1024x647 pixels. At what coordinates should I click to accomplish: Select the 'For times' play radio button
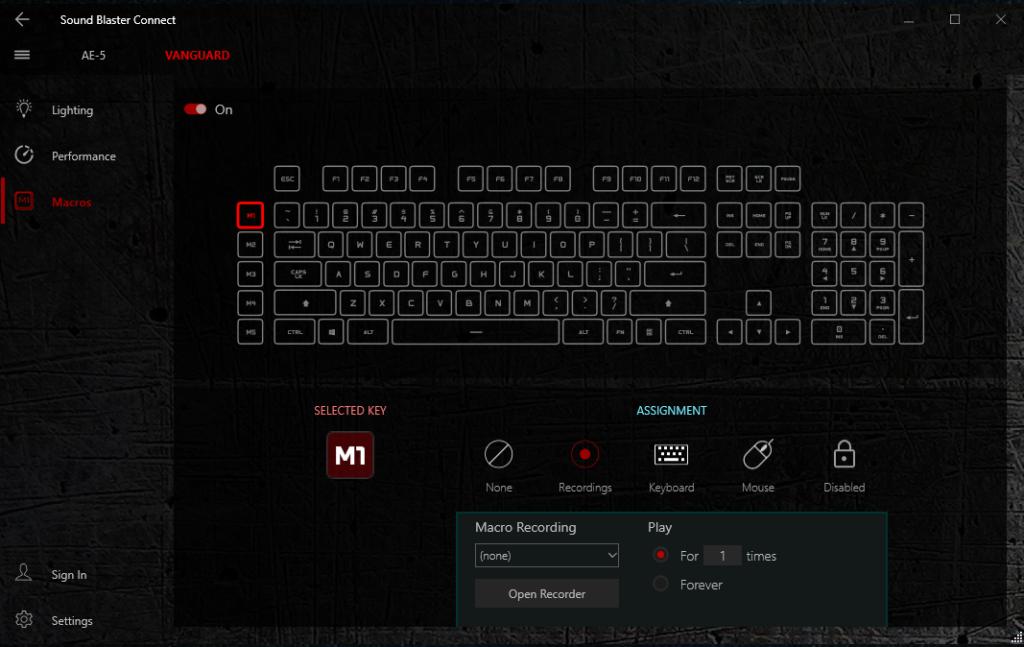tap(660, 555)
